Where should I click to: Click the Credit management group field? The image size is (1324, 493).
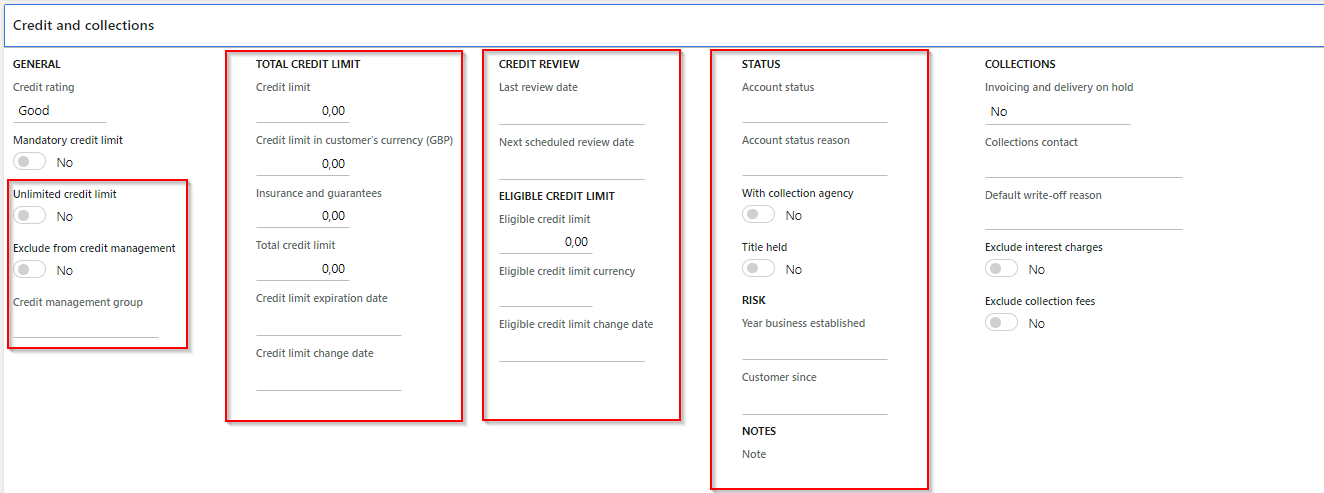(x=85, y=326)
